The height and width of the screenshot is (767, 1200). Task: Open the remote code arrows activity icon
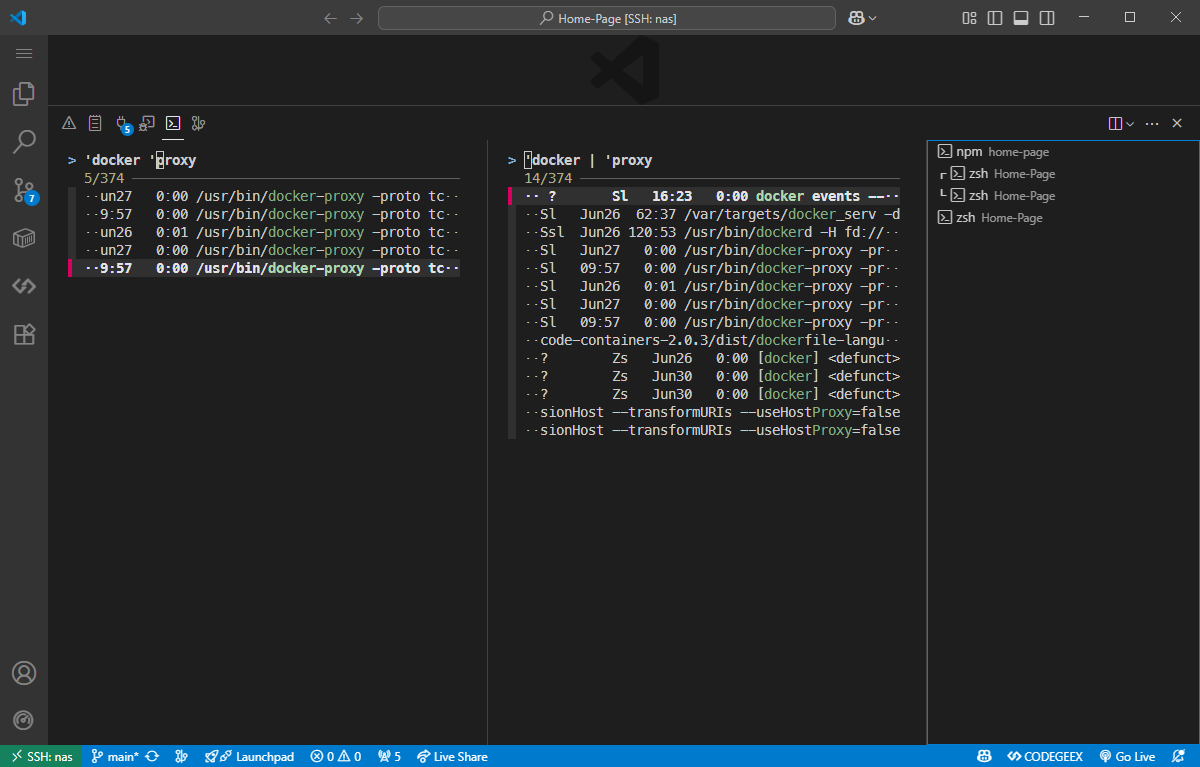click(x=24, y=286)
